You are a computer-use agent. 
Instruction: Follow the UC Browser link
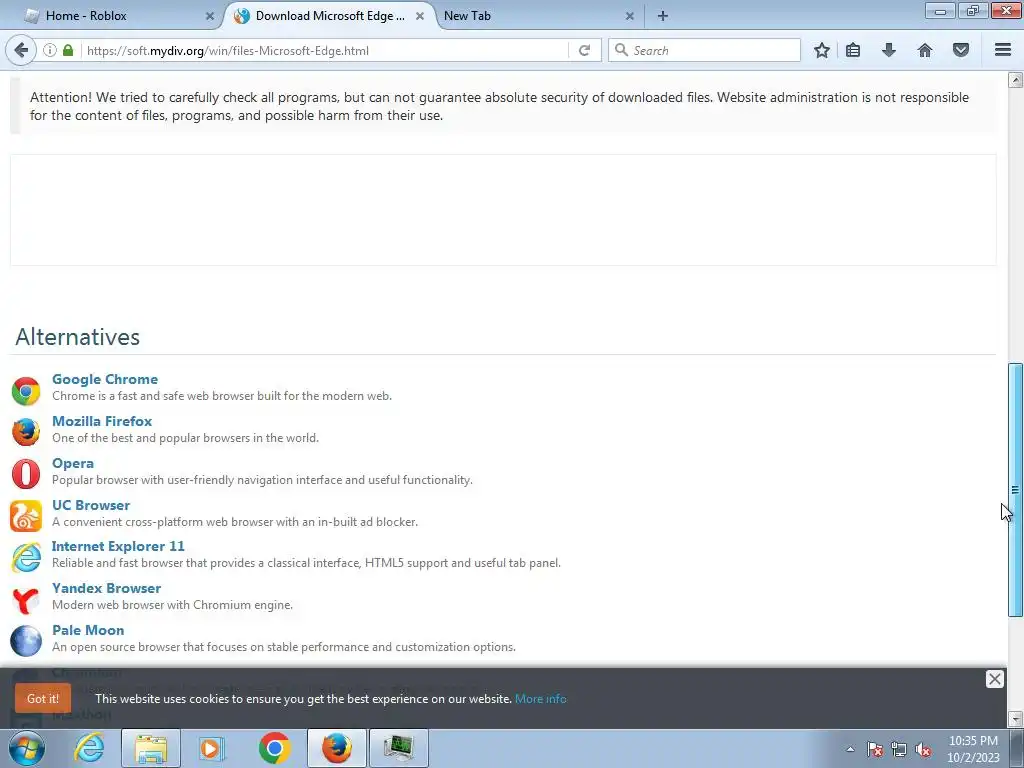pos(91,505)
